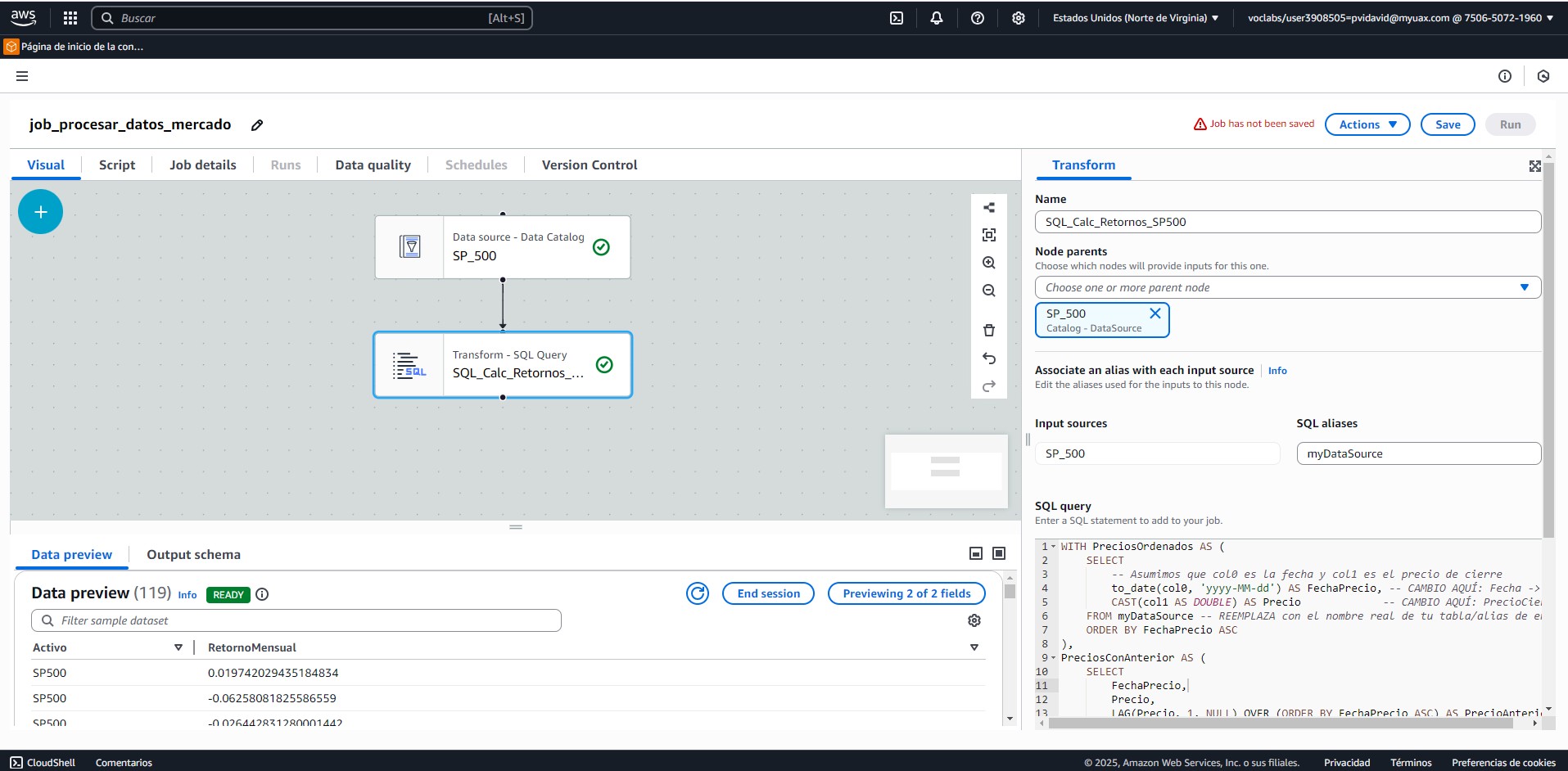The height and width of the screenshot is (771, 1568).
Task: Switch preview panel to half-height layout
Action: coord(976,554)
